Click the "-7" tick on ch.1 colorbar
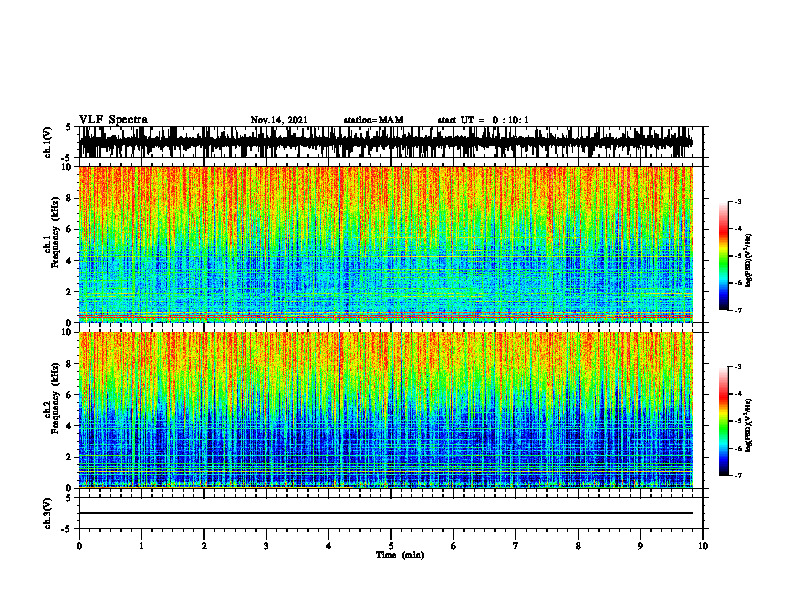Image resolution: width=792 pixels, height=612 pixels. click(x=738, y=310)
